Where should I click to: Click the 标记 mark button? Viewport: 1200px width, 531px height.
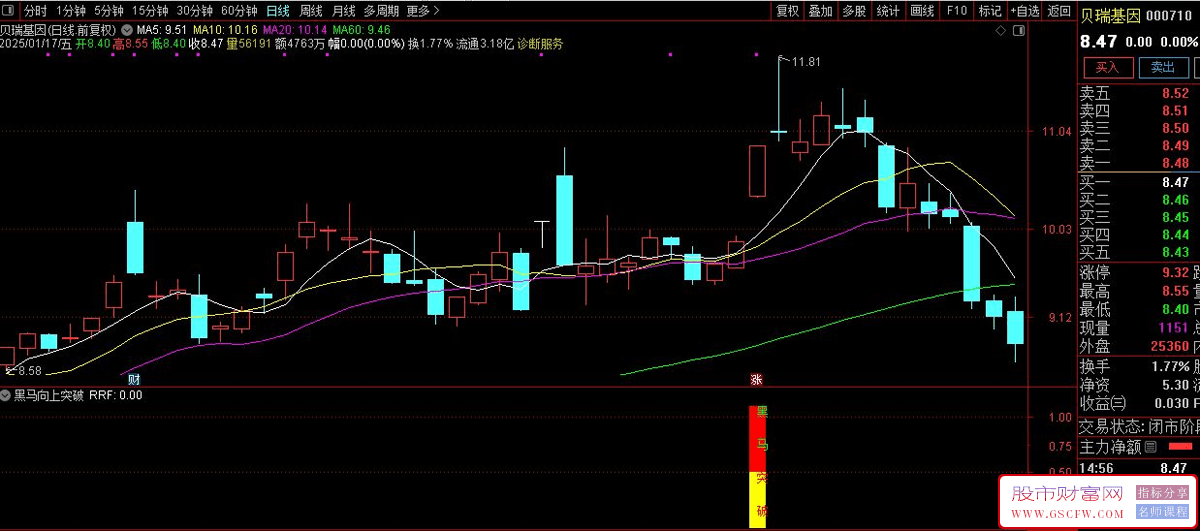tap(989, 11)
